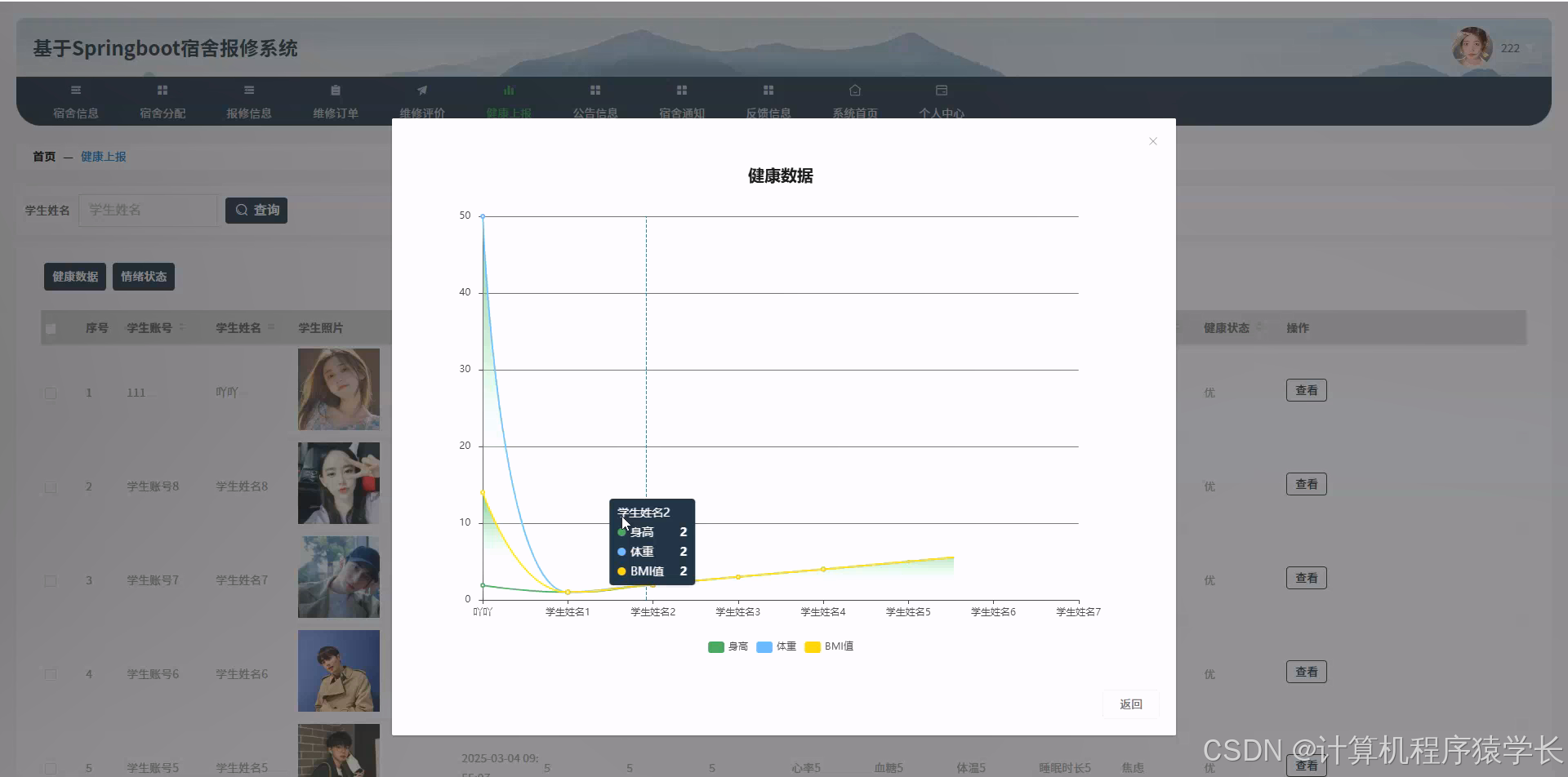1568x777 pixels.
Task: Tick the checkbox for student 吖吖
Action: click(51, 393)
